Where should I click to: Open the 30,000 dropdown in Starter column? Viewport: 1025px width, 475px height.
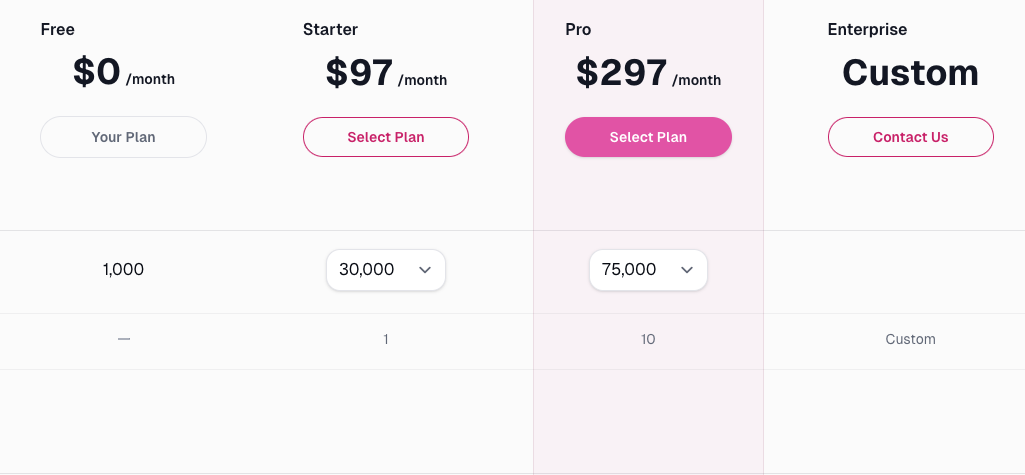pos(386,270)
